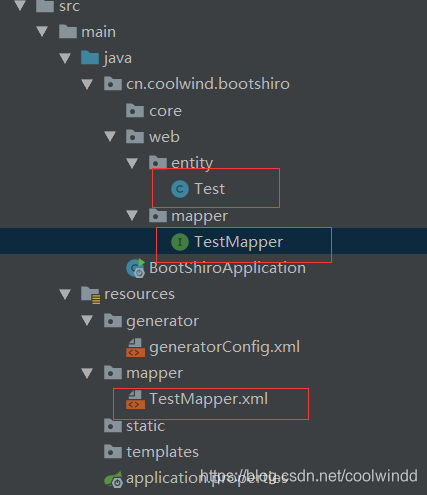Click the resources mapper folder icon
This screenshot has height=495, width=427.
click(x=113, y=373)
